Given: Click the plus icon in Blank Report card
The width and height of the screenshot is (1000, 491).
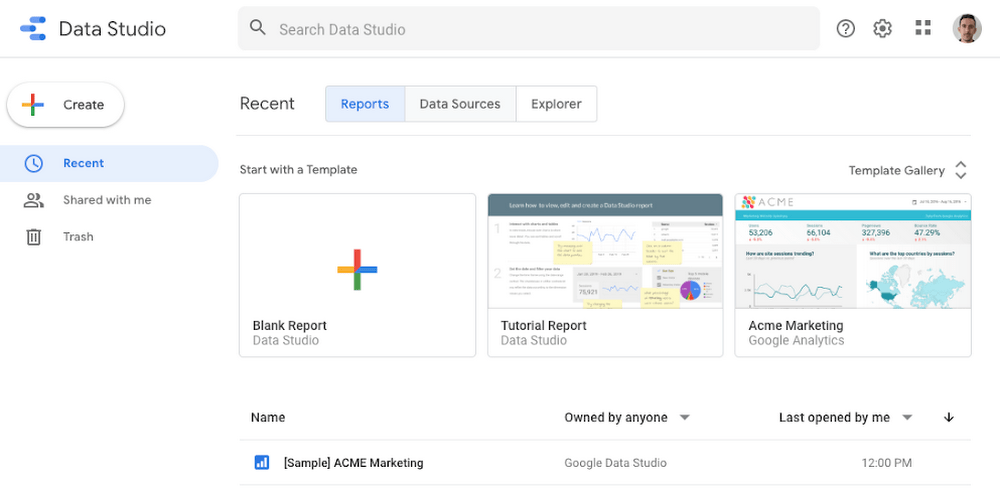Looking at the screenshot, I should (x=357, y=270).
